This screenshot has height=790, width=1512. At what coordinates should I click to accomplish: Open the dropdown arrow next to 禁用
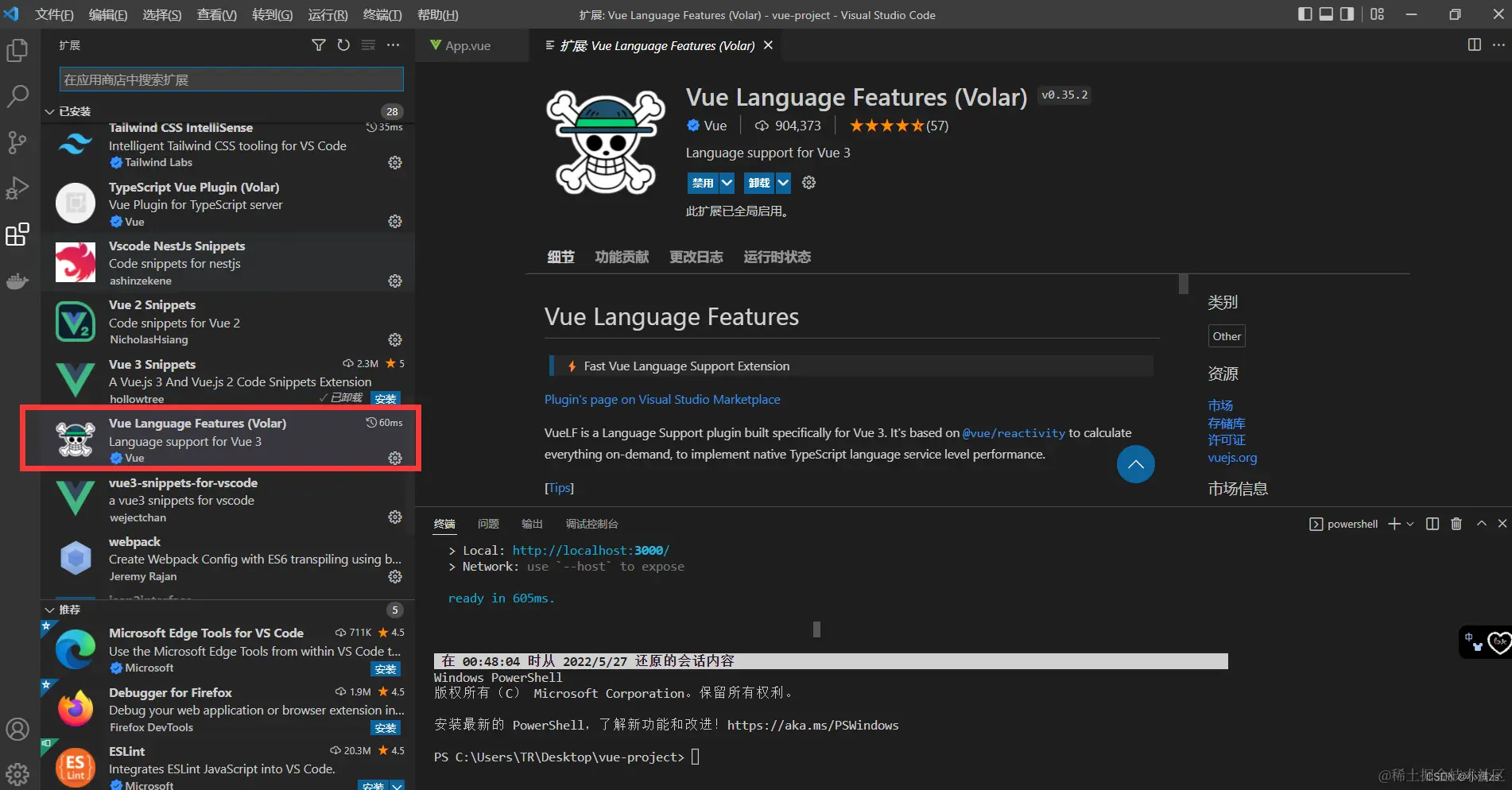coord(727,183)
